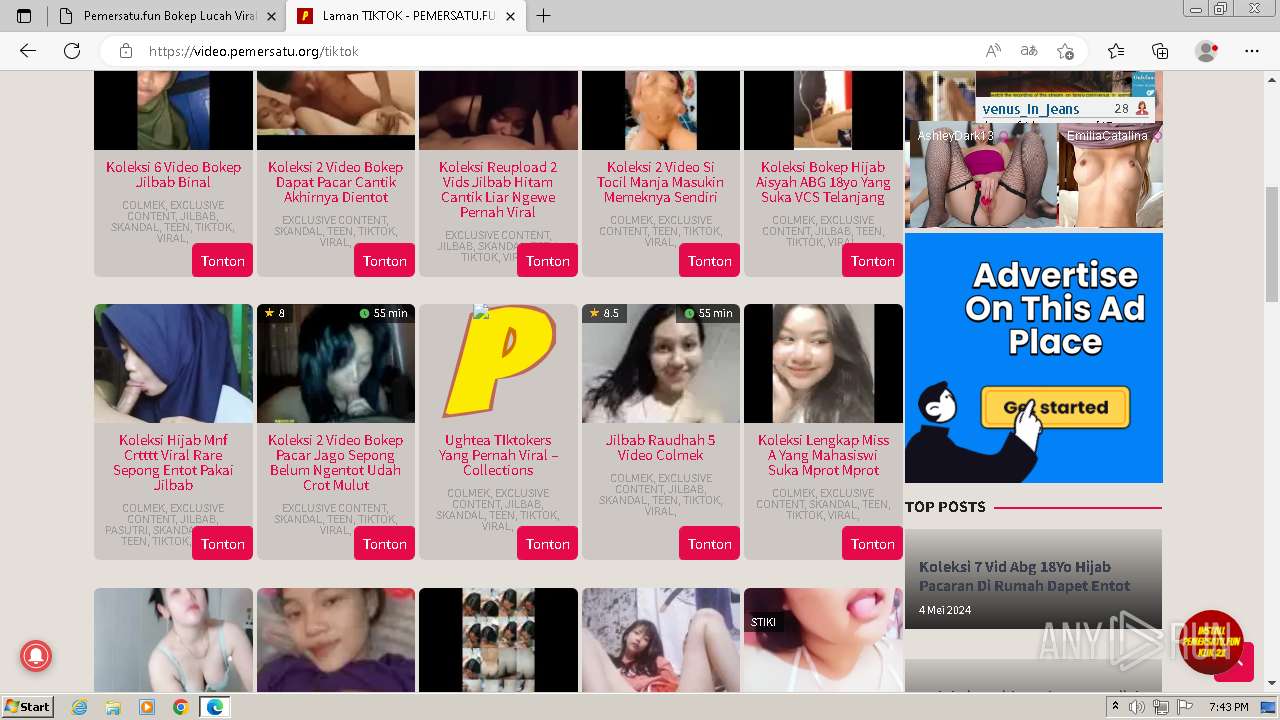Add this page to favorites
This screenshot has height=720, width=1280.
coord(1065,51)
